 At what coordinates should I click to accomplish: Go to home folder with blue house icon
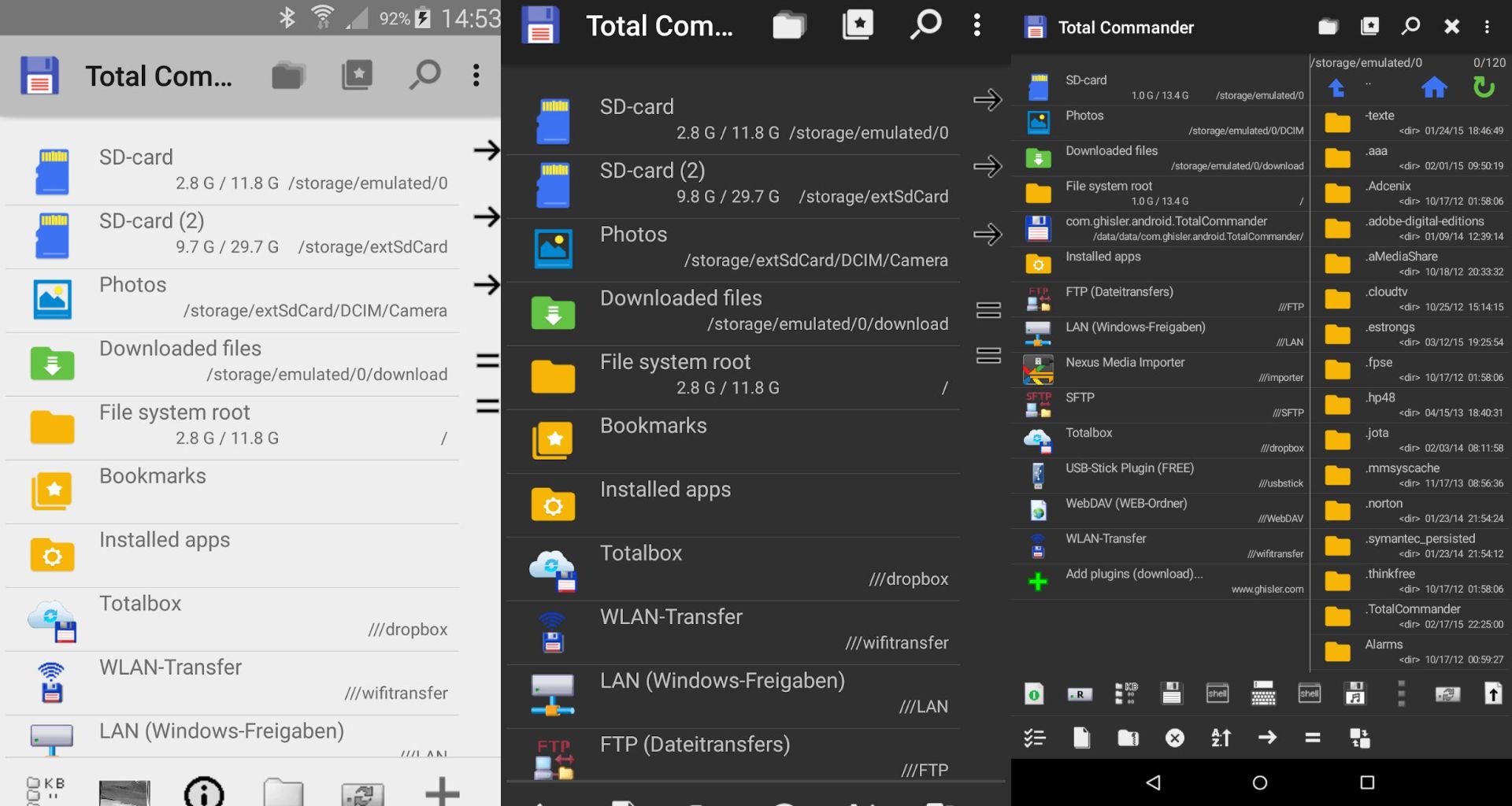[x=1434, y=87]
